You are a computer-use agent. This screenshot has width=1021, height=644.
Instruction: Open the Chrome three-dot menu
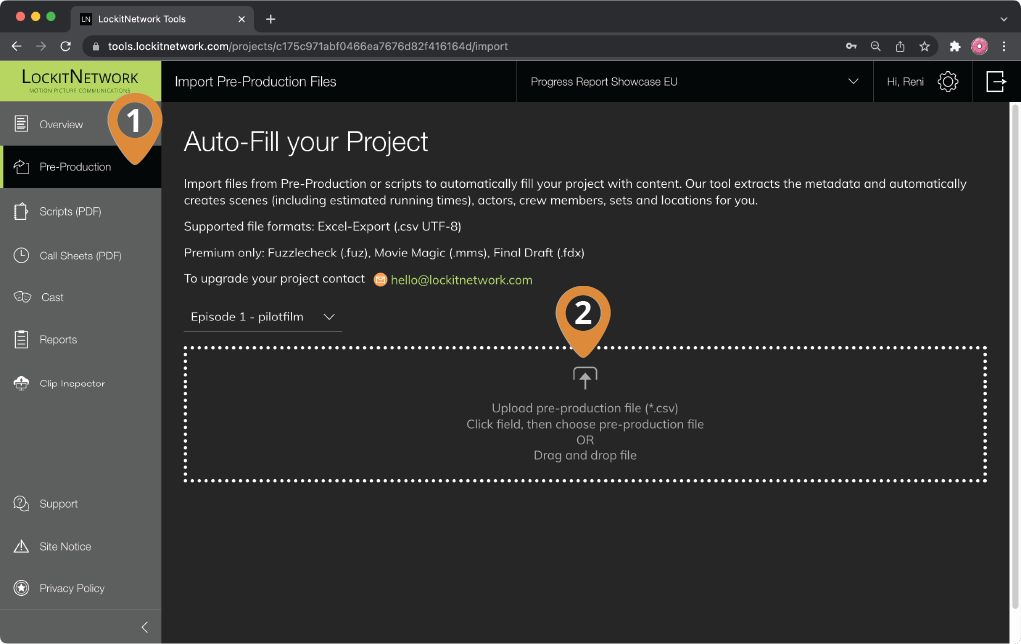[x=1004, y=46]
